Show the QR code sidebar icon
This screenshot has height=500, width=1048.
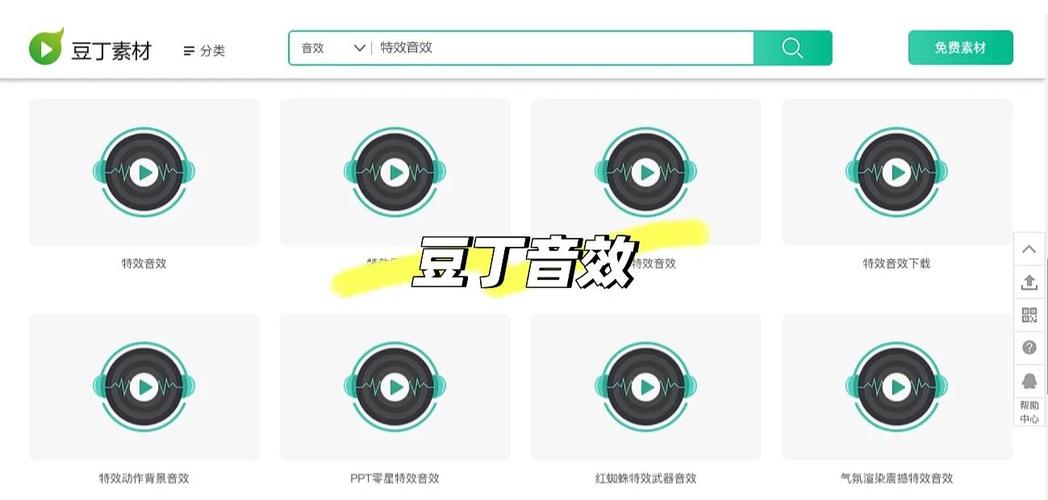tap(1029, 315)
